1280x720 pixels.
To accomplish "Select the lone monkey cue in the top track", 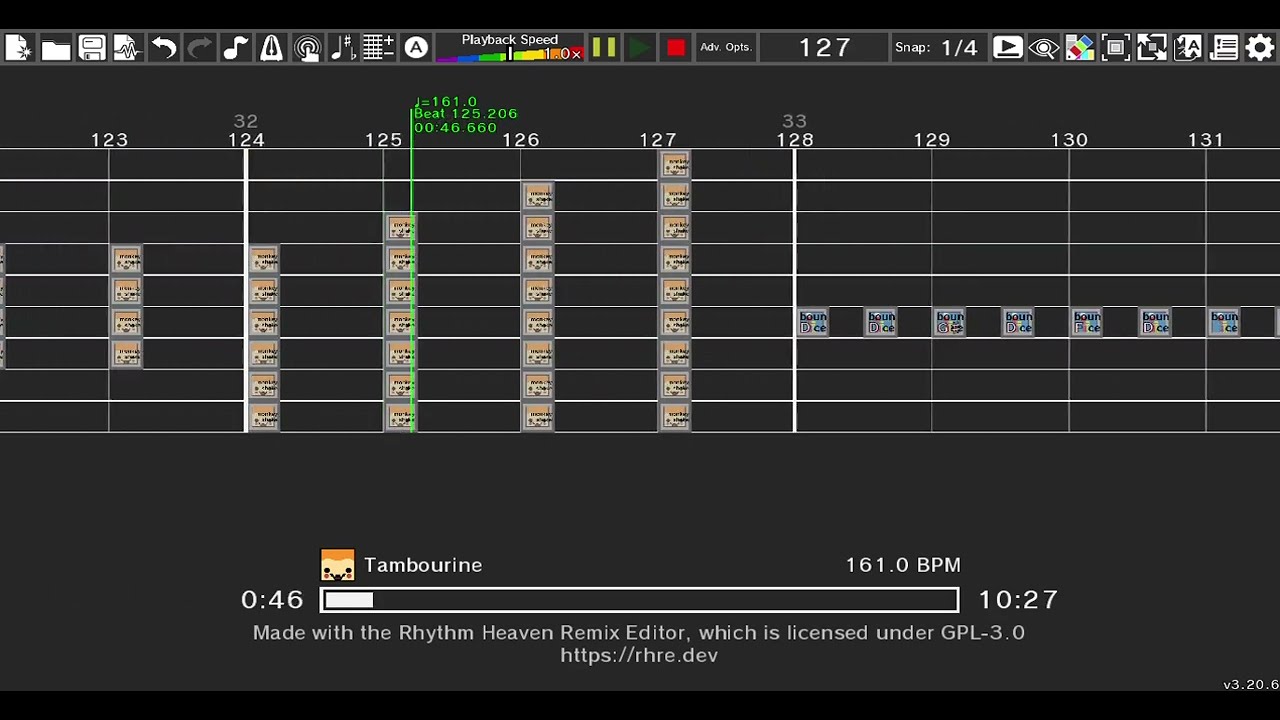I will click(x=675, y=164).
